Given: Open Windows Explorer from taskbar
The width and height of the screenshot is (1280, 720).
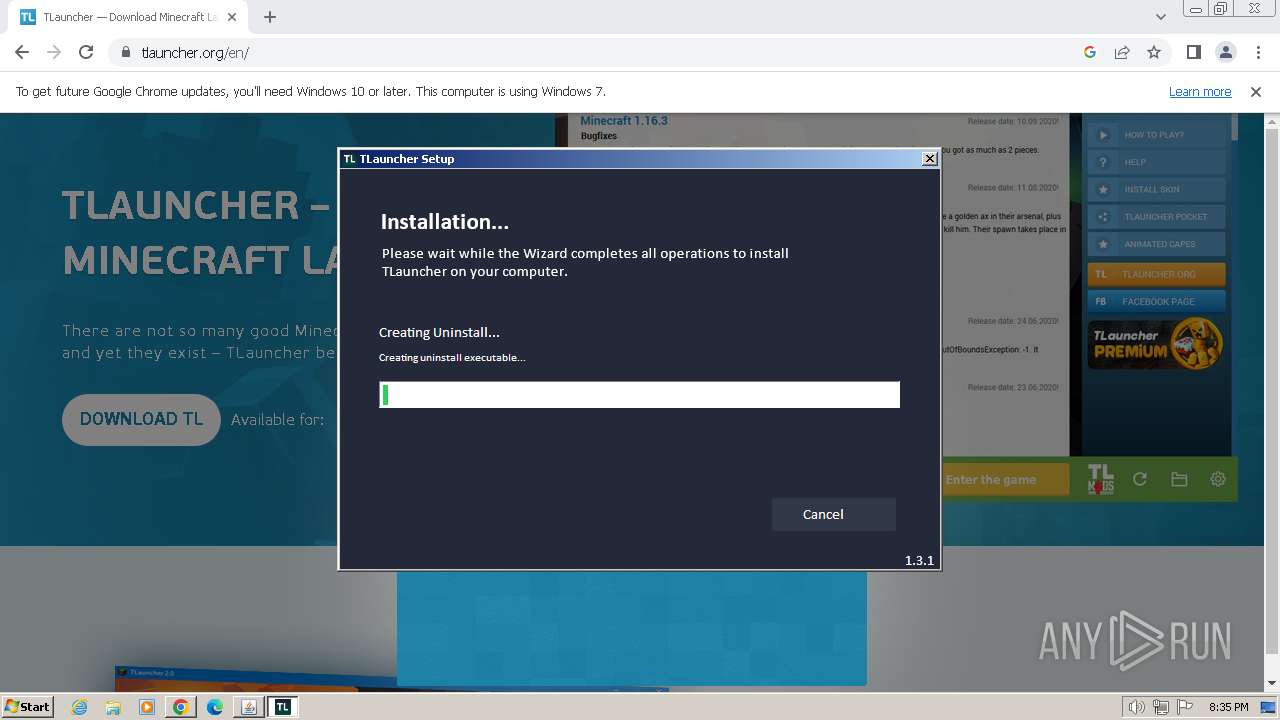Looking at the screenshot, I should pyautogui.click(x=113, y=707).
